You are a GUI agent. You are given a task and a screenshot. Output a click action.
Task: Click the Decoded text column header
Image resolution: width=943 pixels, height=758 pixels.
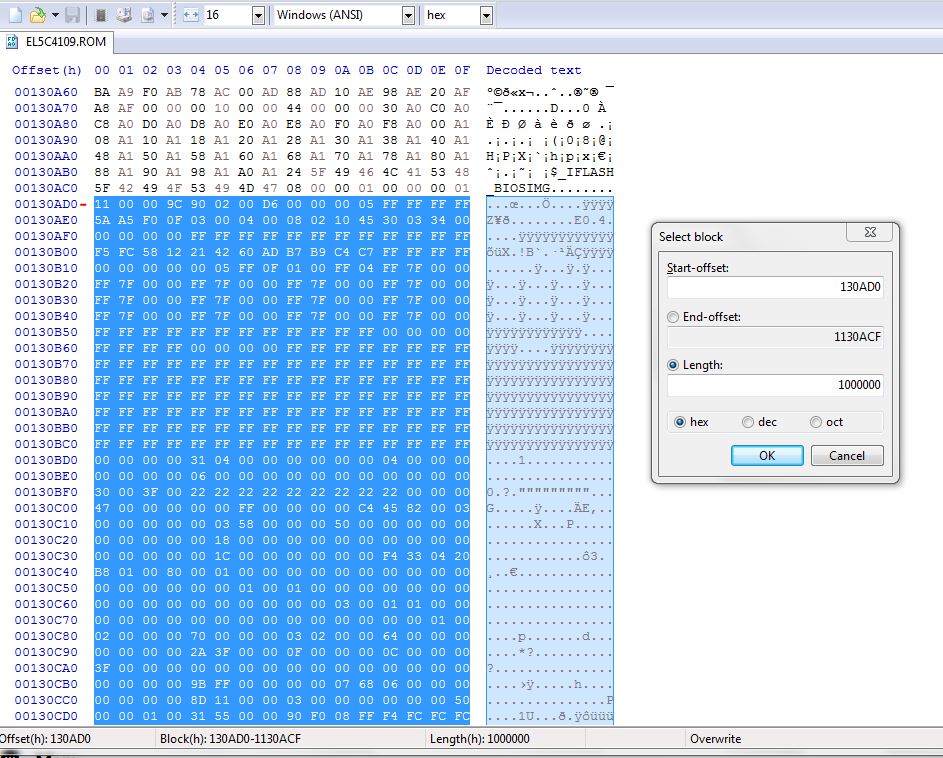[x=533, y=70]
